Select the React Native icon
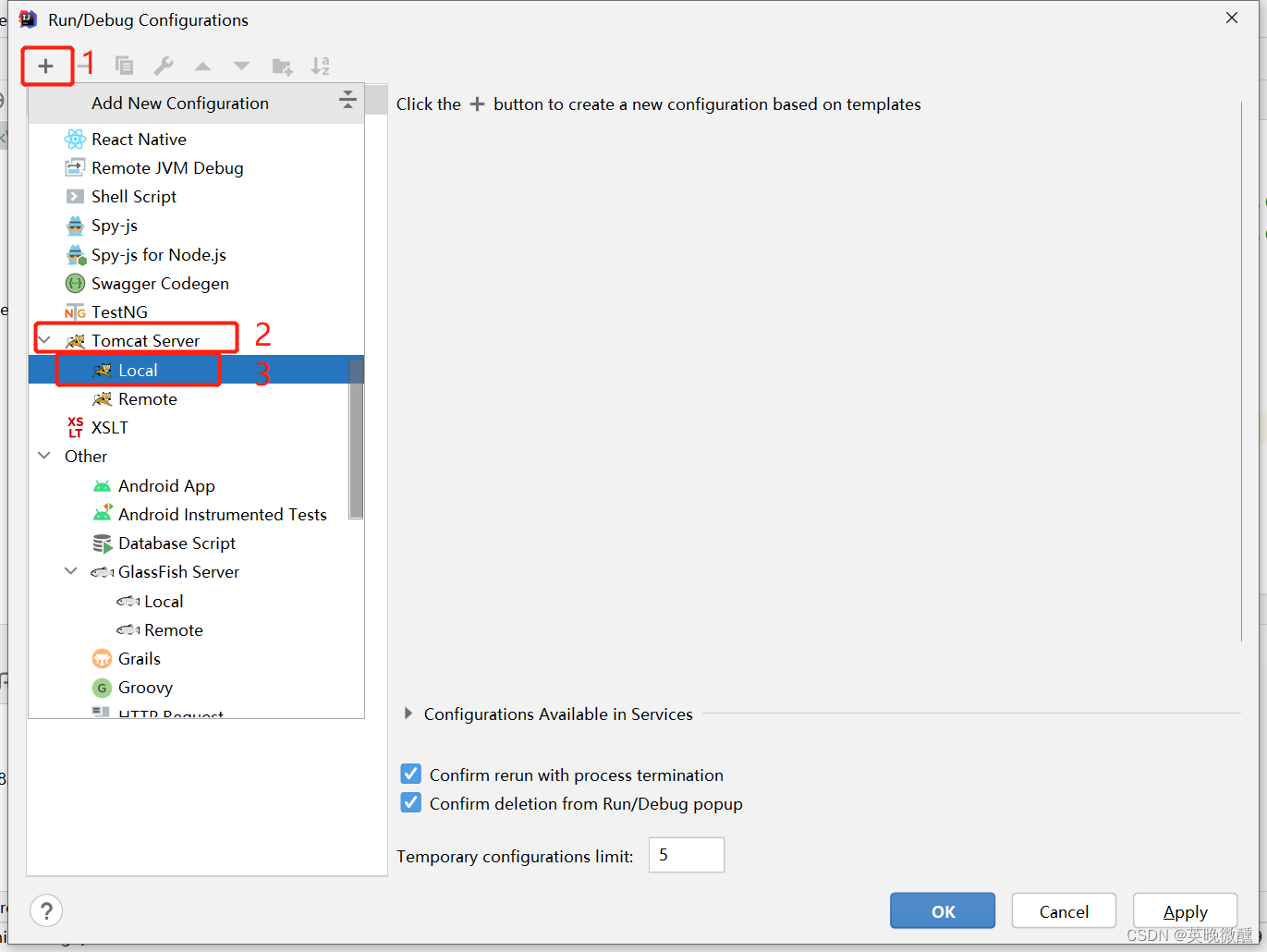This screenshot has width=1267, height=952. pyautogui.click(x=75, y=140)
